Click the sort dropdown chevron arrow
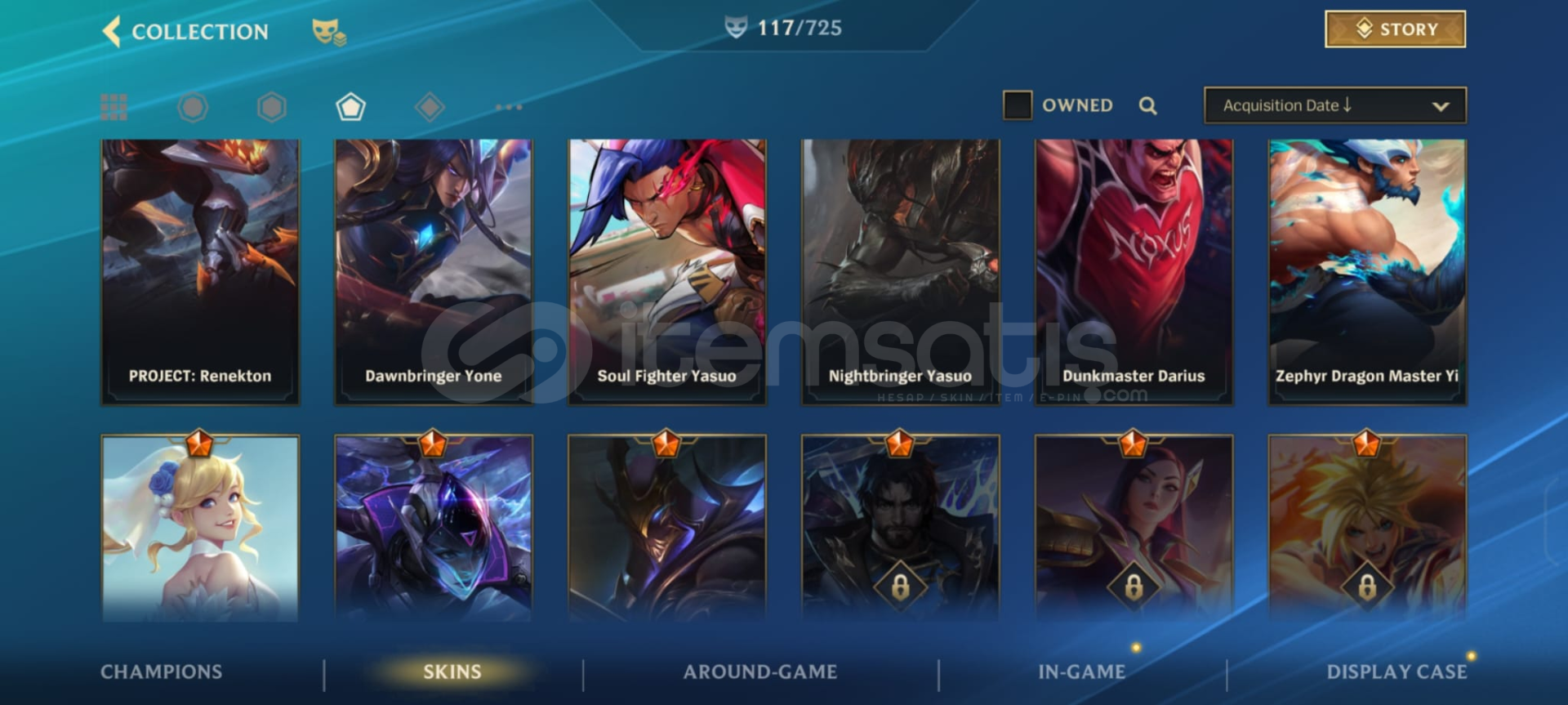The image size is (1568, 705). tap(1441, 106)
